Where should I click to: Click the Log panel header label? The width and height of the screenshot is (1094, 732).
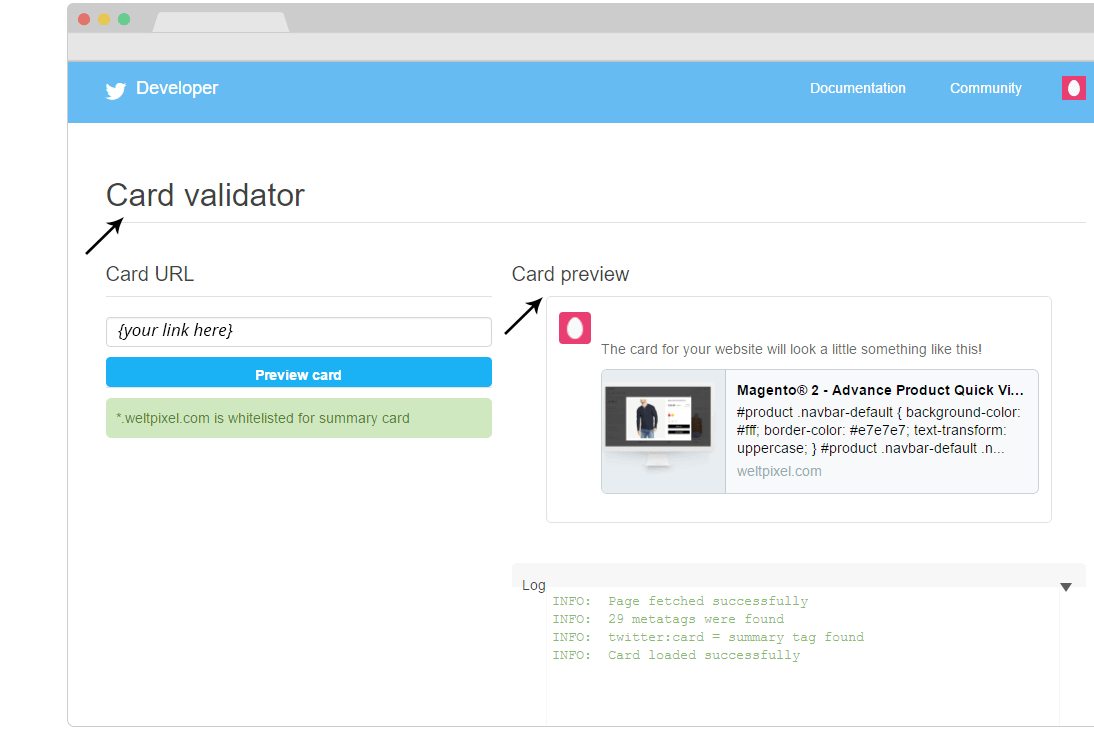[534, 585]
